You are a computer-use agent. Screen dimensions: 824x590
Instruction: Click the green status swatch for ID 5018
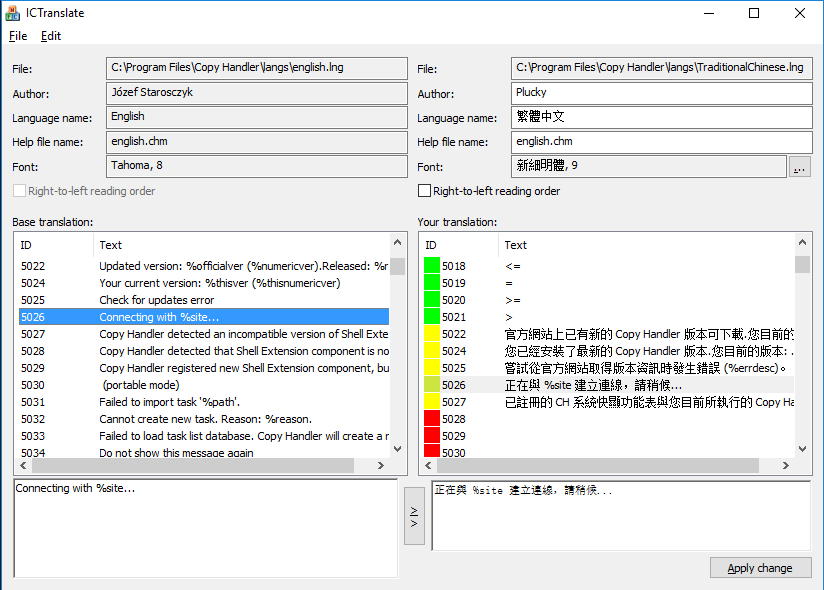click(x=432, y=265)
